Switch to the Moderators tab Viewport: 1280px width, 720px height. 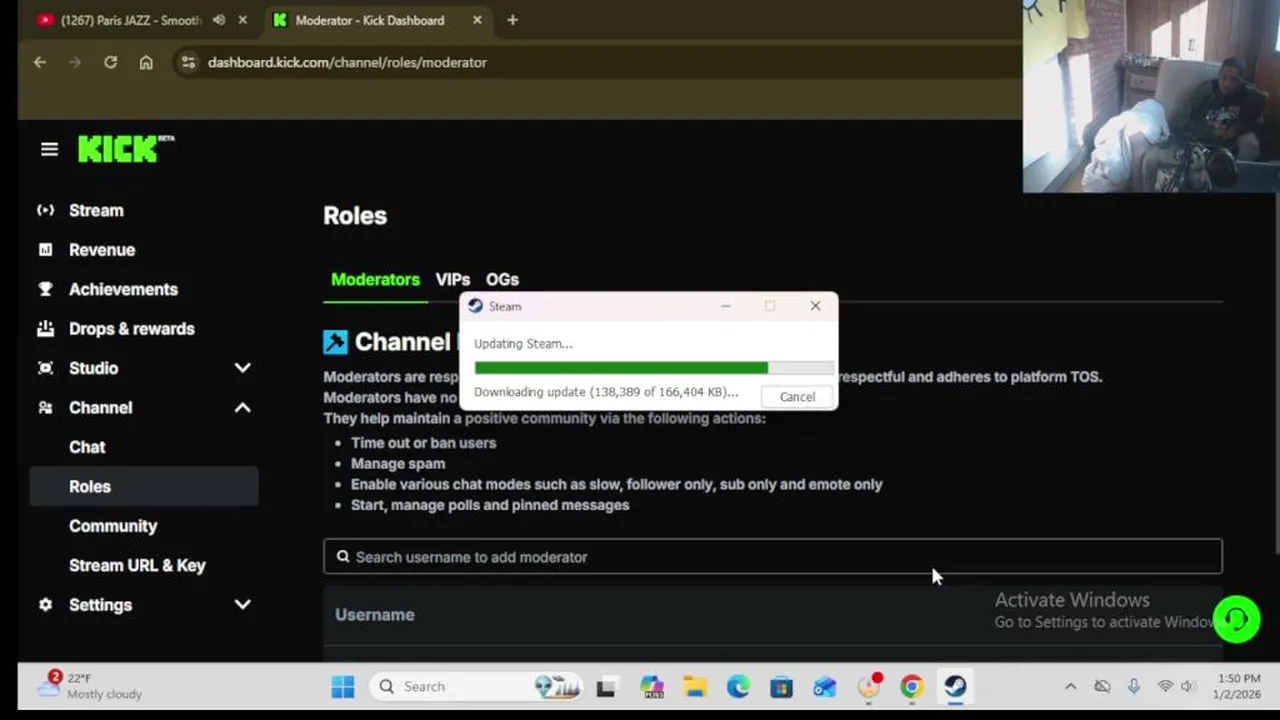375,280
